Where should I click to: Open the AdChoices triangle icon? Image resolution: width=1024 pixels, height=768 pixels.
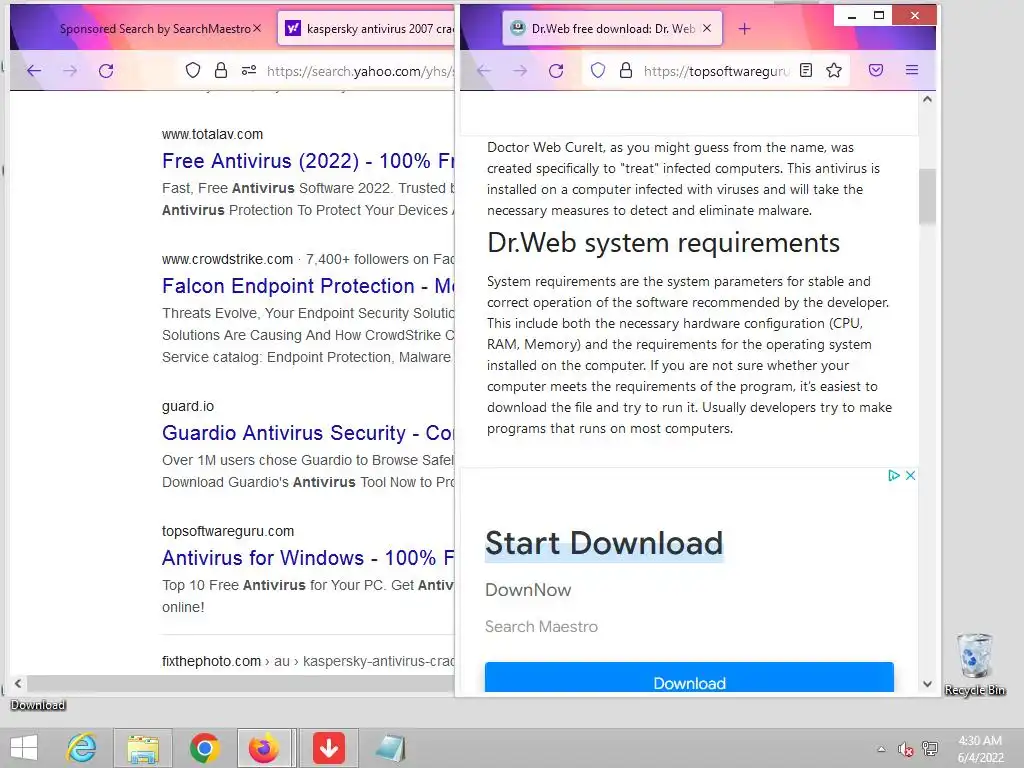[893, 475]
